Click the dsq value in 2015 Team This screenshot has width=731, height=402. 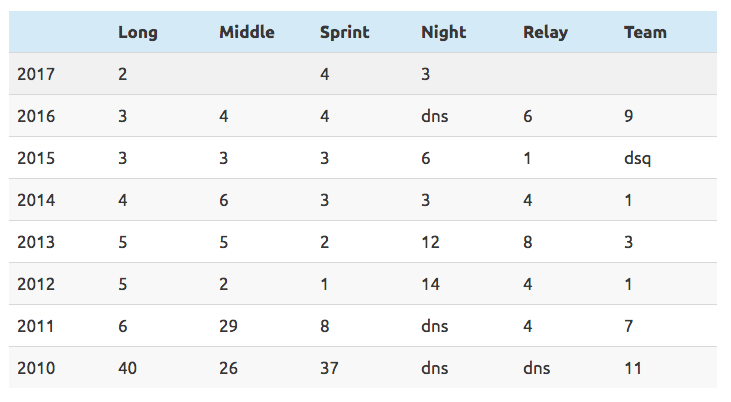[x=637, y=159]
